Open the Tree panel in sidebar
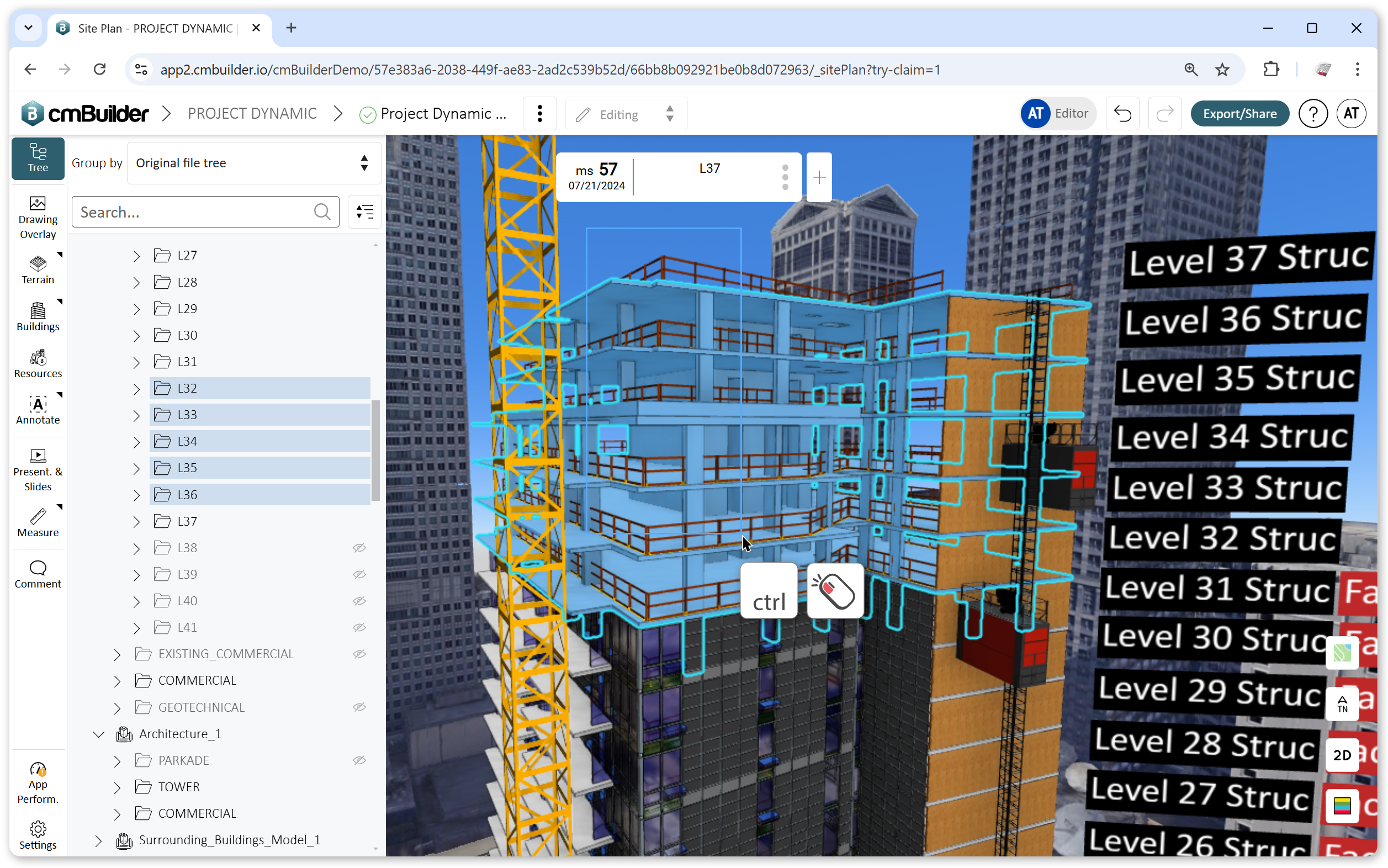The image size is (1388, 868). [x=38, y=158]
